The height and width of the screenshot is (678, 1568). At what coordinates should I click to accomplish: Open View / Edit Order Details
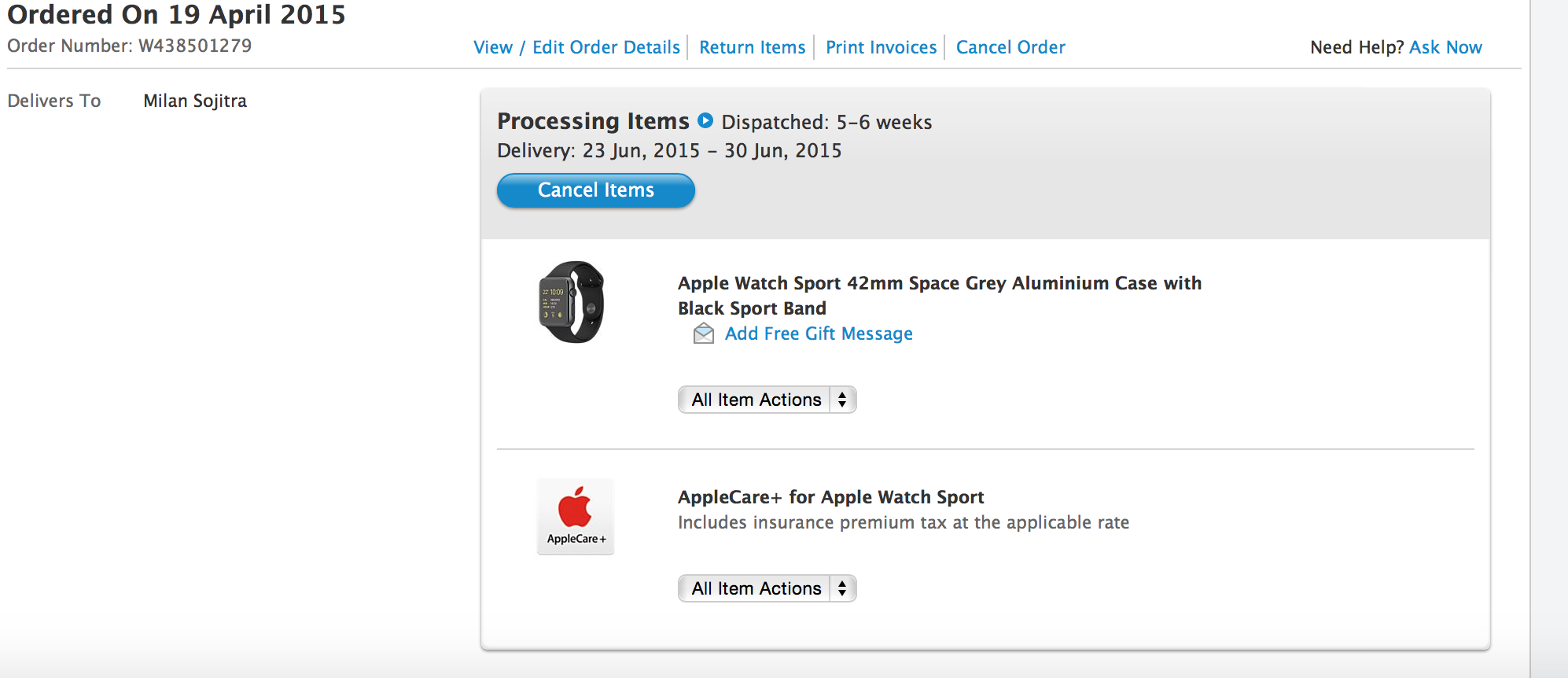[576, 47]
